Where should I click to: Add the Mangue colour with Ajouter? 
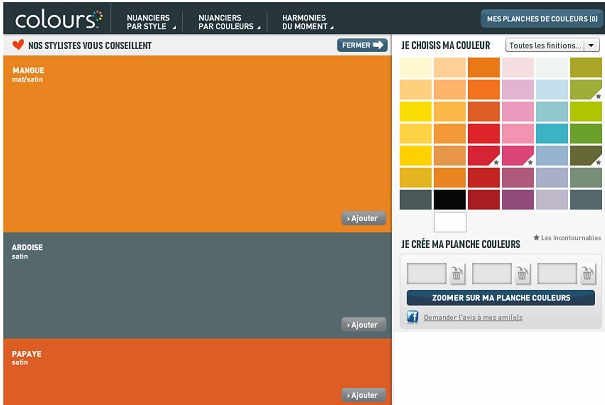(363, 218)
